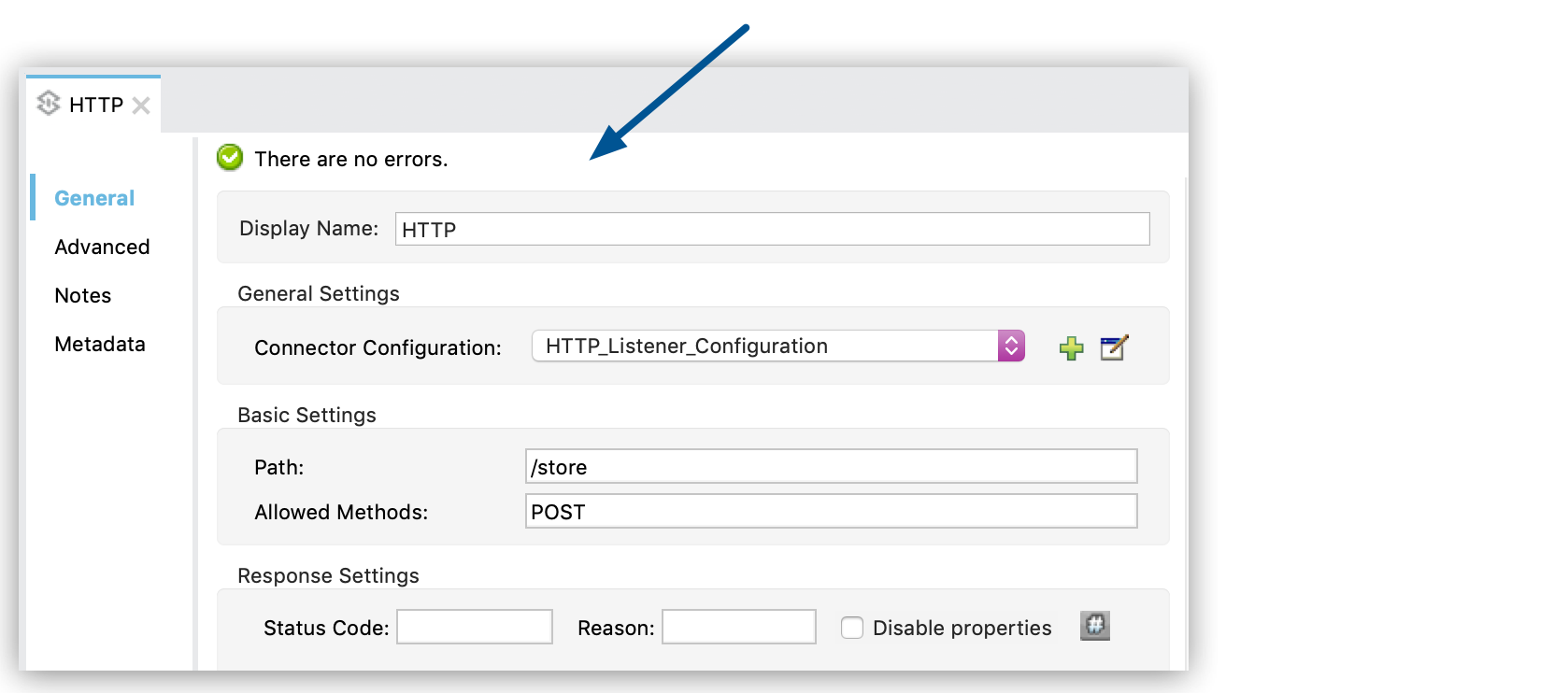Add new connector configuration with green plus
Image resolution: width=1568 pixels, height=693 pixels.
tap(1071, 348)
